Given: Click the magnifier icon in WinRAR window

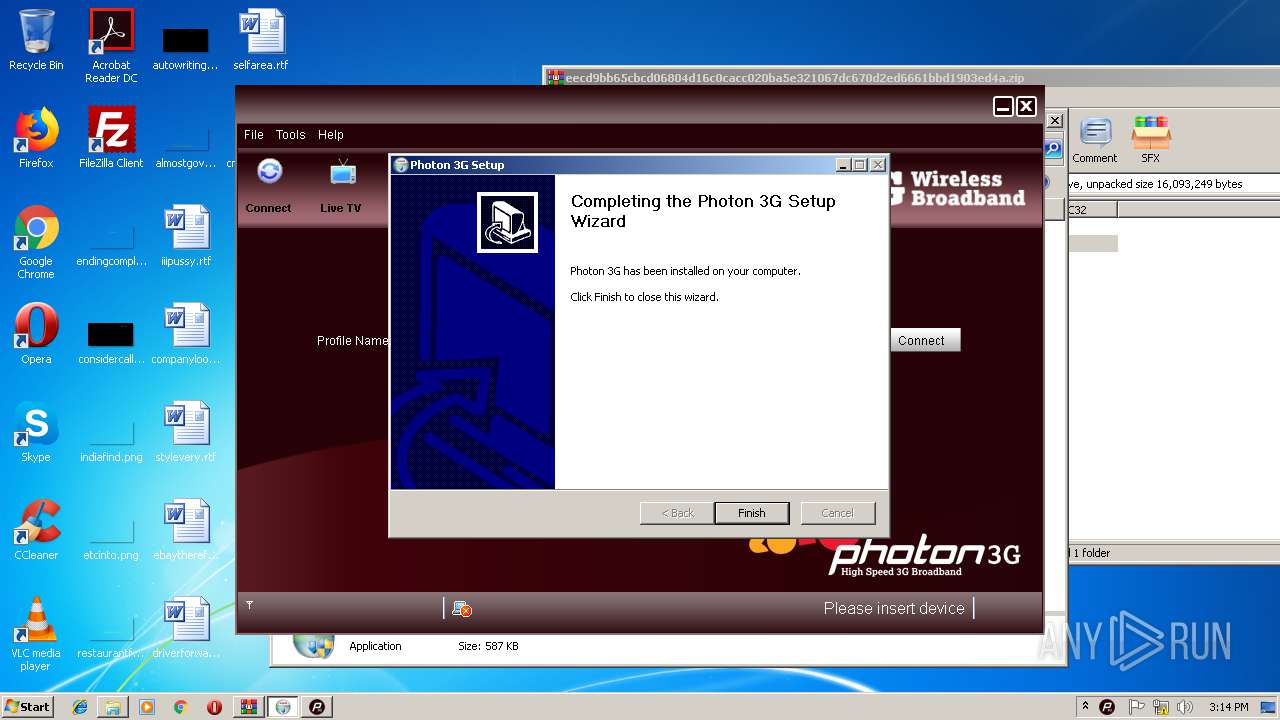Looking at the screenshot, I should pyautogui.click(x=1053, y=150).
